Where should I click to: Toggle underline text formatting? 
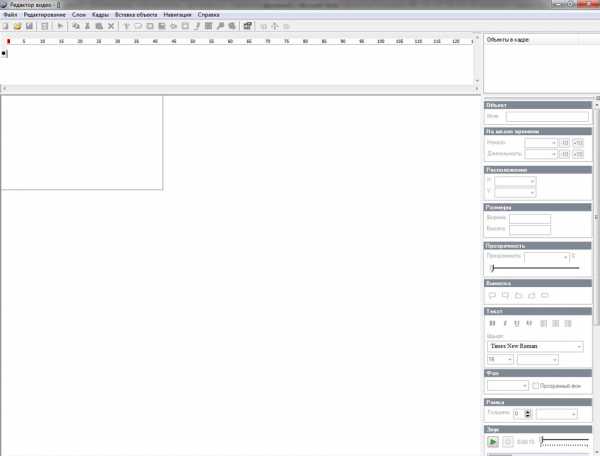tap(517, 324)
